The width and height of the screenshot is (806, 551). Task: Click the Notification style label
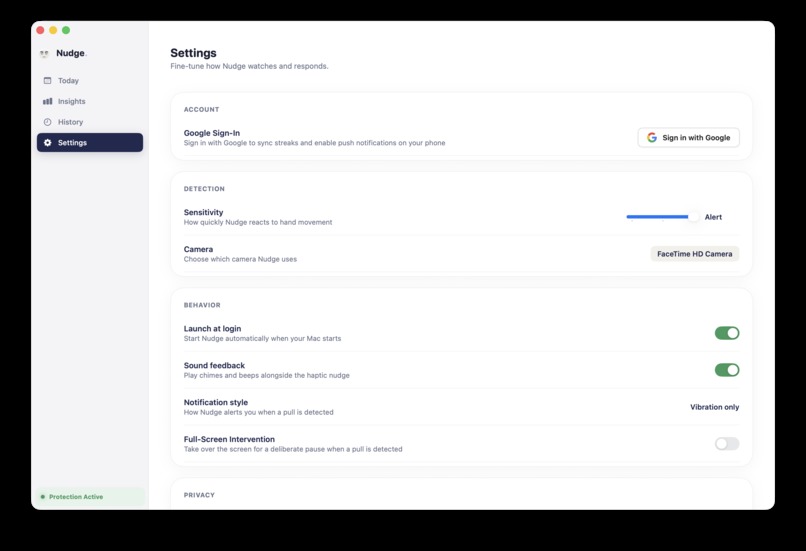click(x=216, y=402)
